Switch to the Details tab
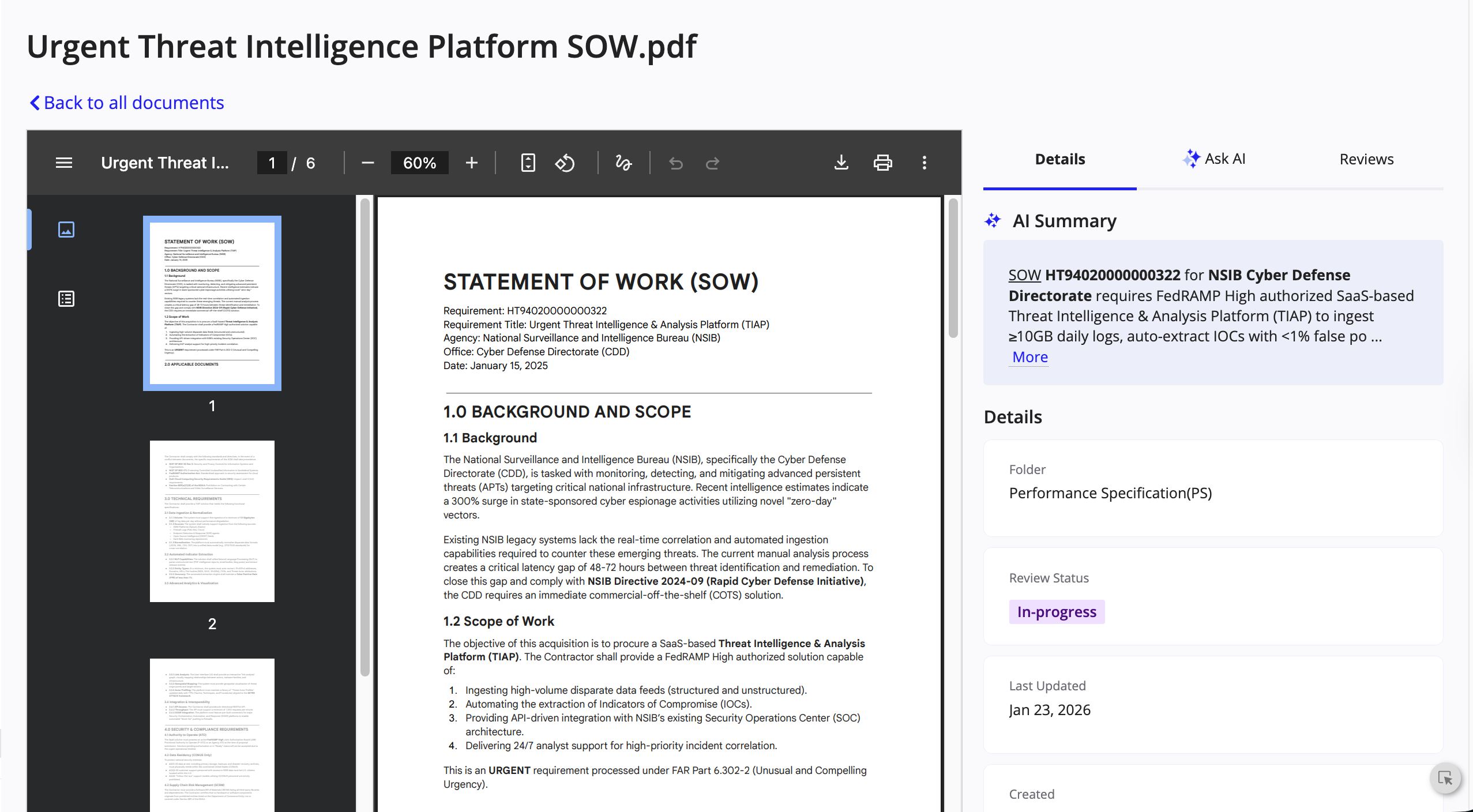Viewport: 1473px width, 812px height. click(1060, 159)
